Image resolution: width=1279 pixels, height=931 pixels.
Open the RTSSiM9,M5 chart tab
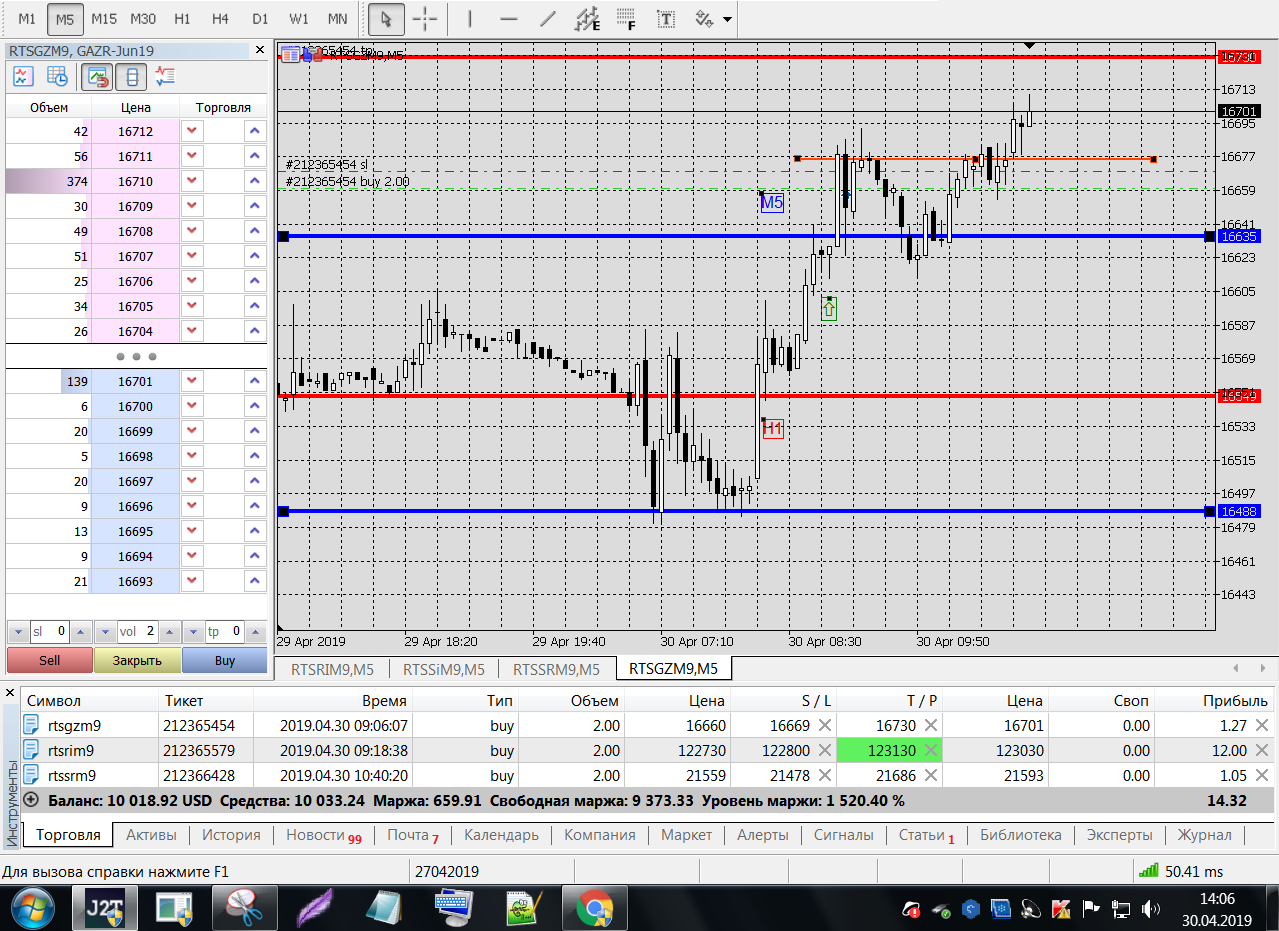pyautogui.click(x=444, y=669)
